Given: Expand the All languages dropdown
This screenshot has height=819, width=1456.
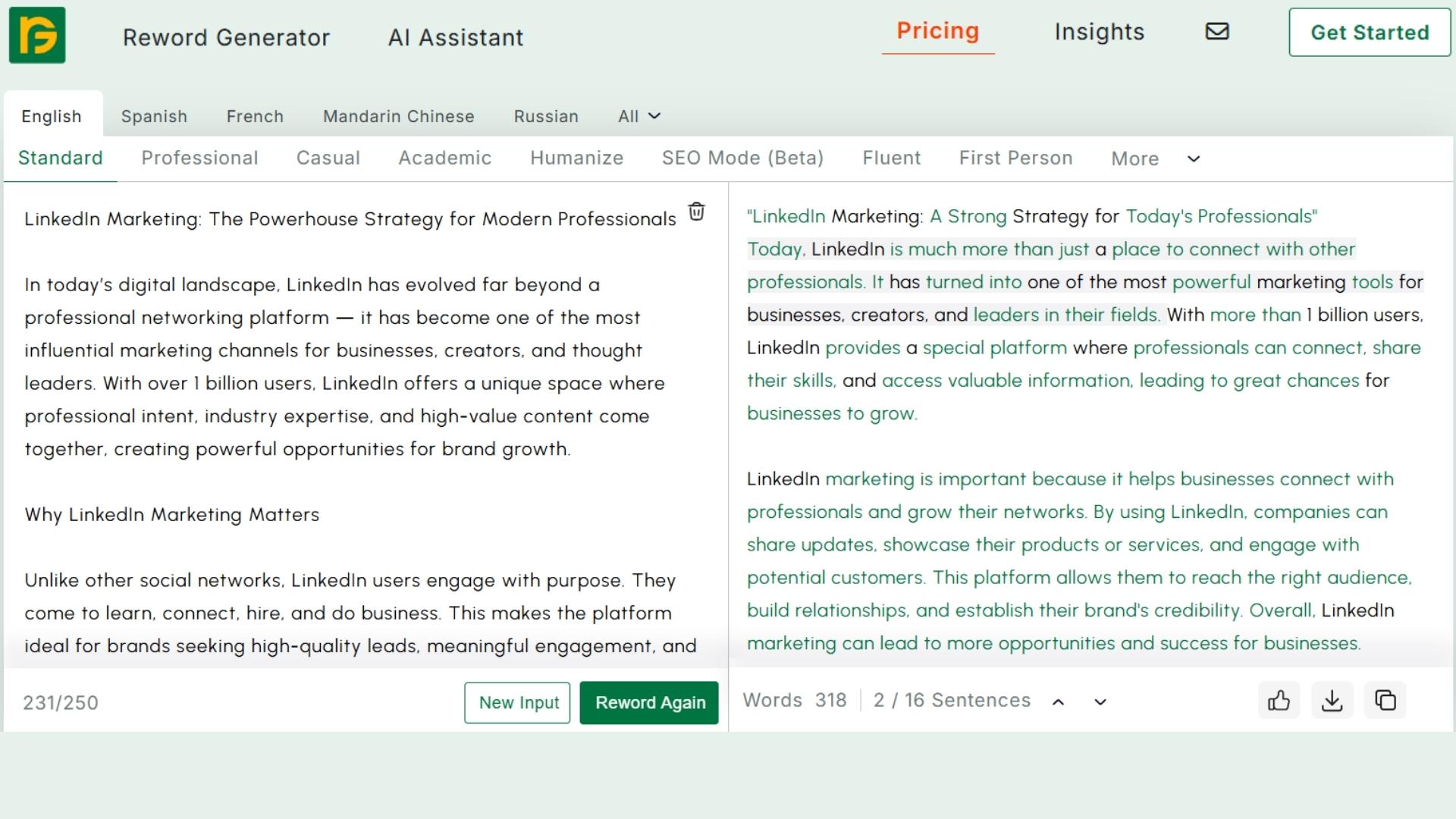Looking at the screenshot, I should (x=639, y=116).
